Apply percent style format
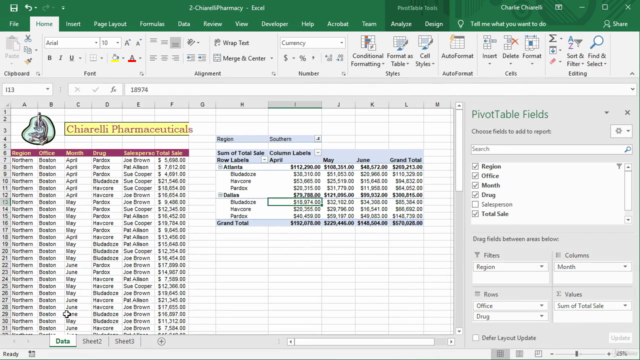This screenshot has width=640, height=360. point(302,58)
